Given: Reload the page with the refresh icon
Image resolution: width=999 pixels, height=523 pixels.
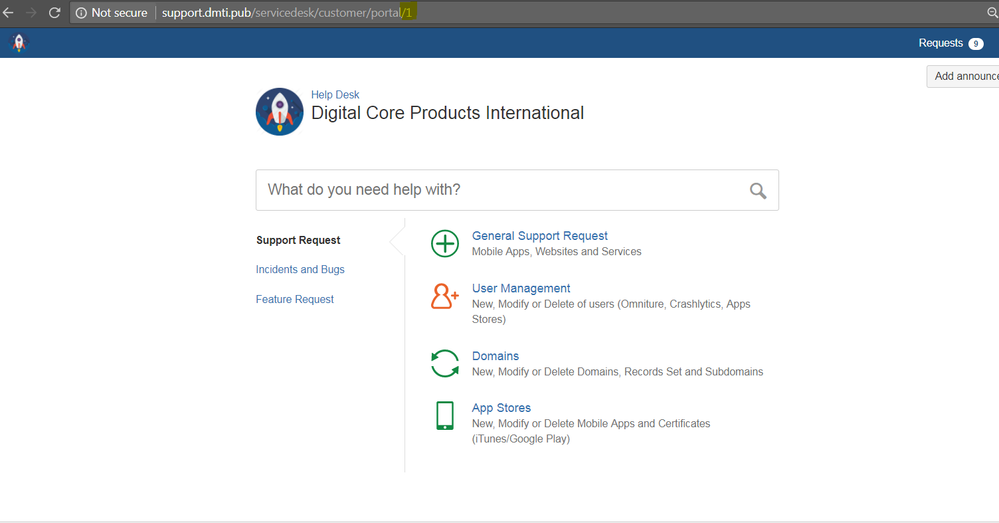Looking at the screenshot, I should click(55, 13).
